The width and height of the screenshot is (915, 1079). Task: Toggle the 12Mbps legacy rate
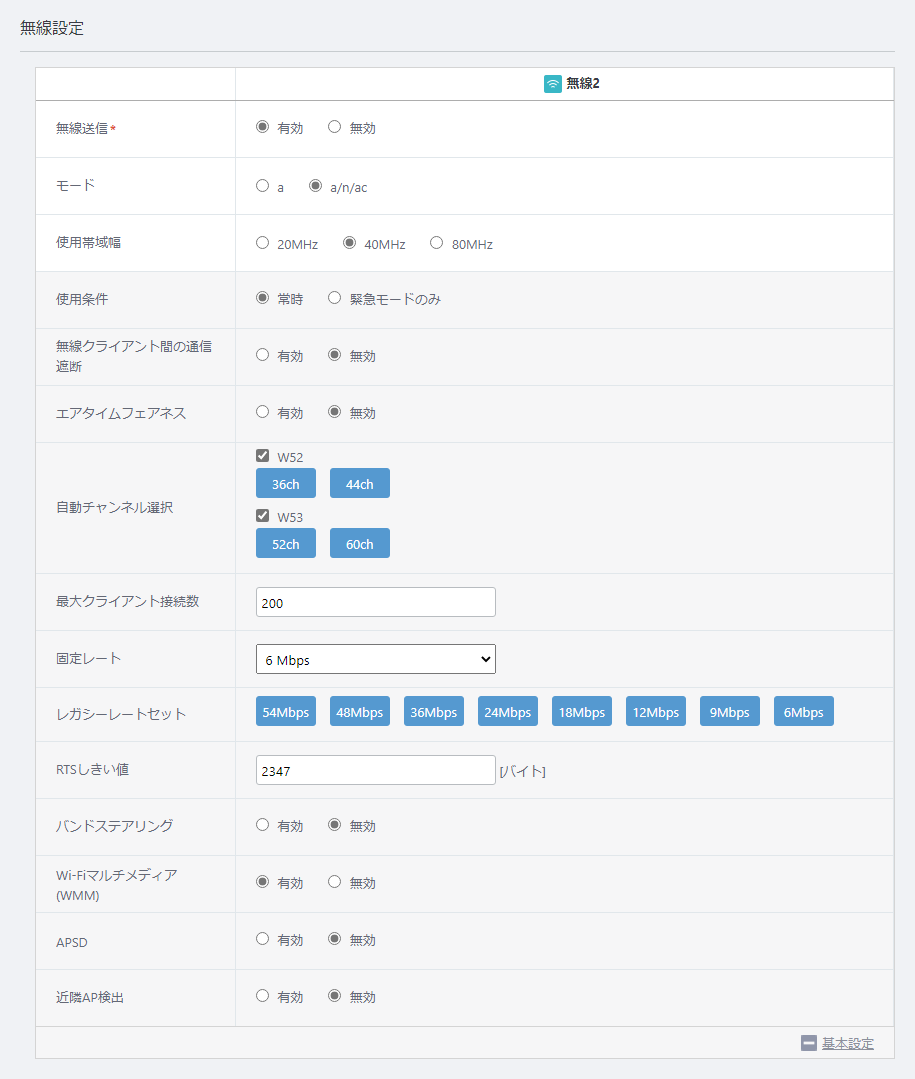coord(656,712)
